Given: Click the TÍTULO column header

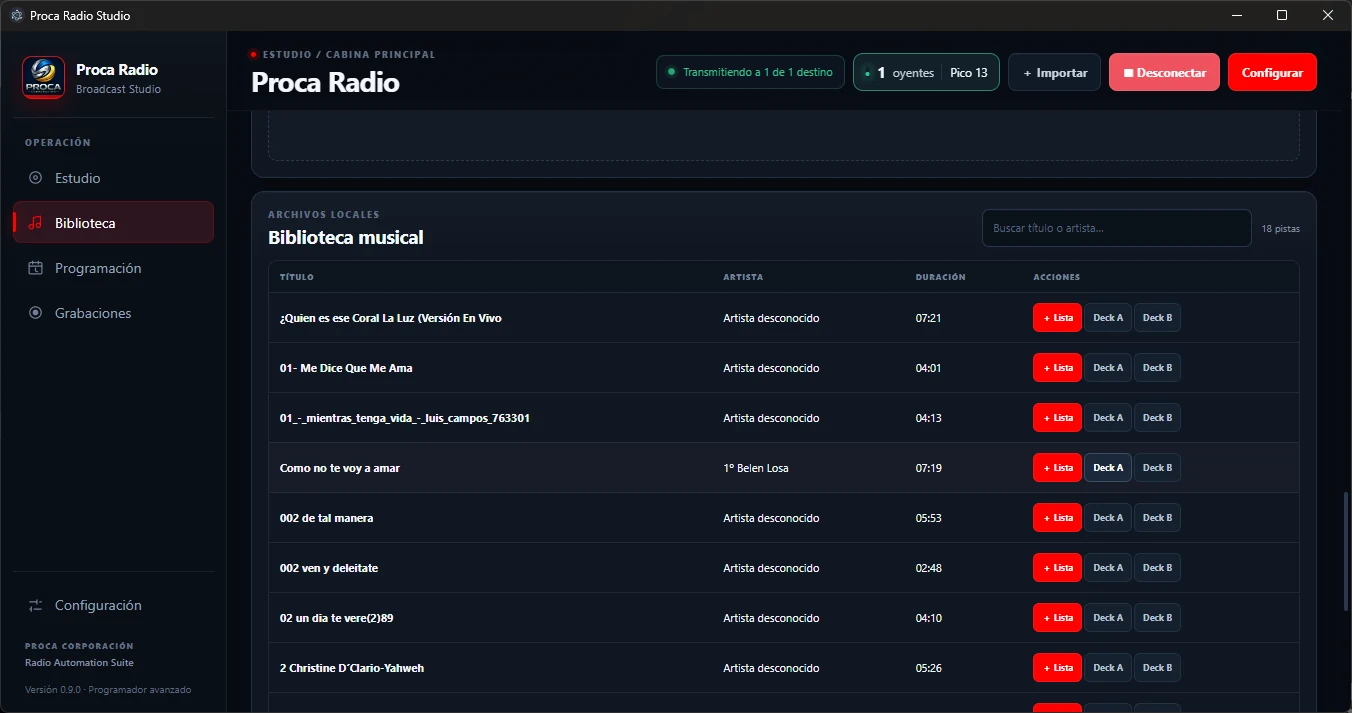Looking at the screenshot, I should tap(296, 277).
